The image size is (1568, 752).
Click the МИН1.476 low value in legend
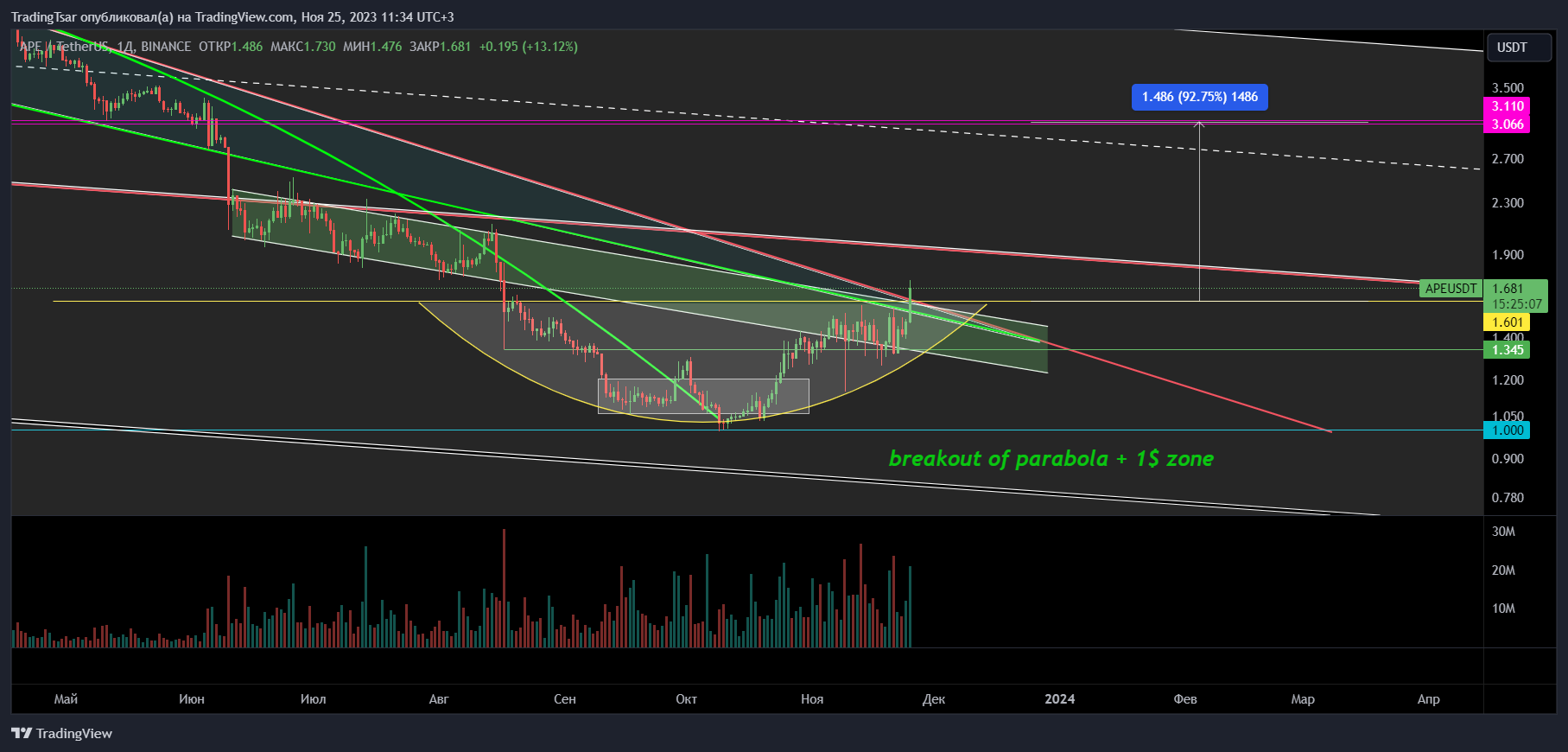[372, 47]
